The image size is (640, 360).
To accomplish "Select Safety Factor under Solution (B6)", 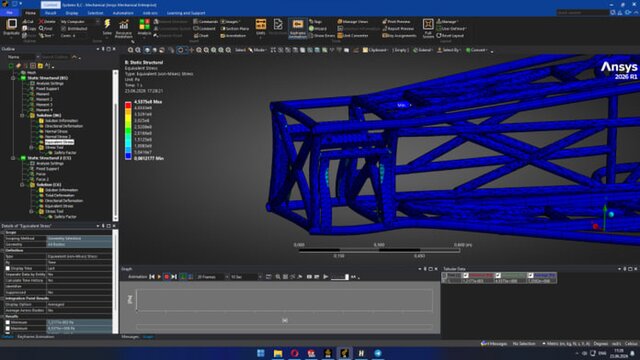I will click(x=65, y=153).
